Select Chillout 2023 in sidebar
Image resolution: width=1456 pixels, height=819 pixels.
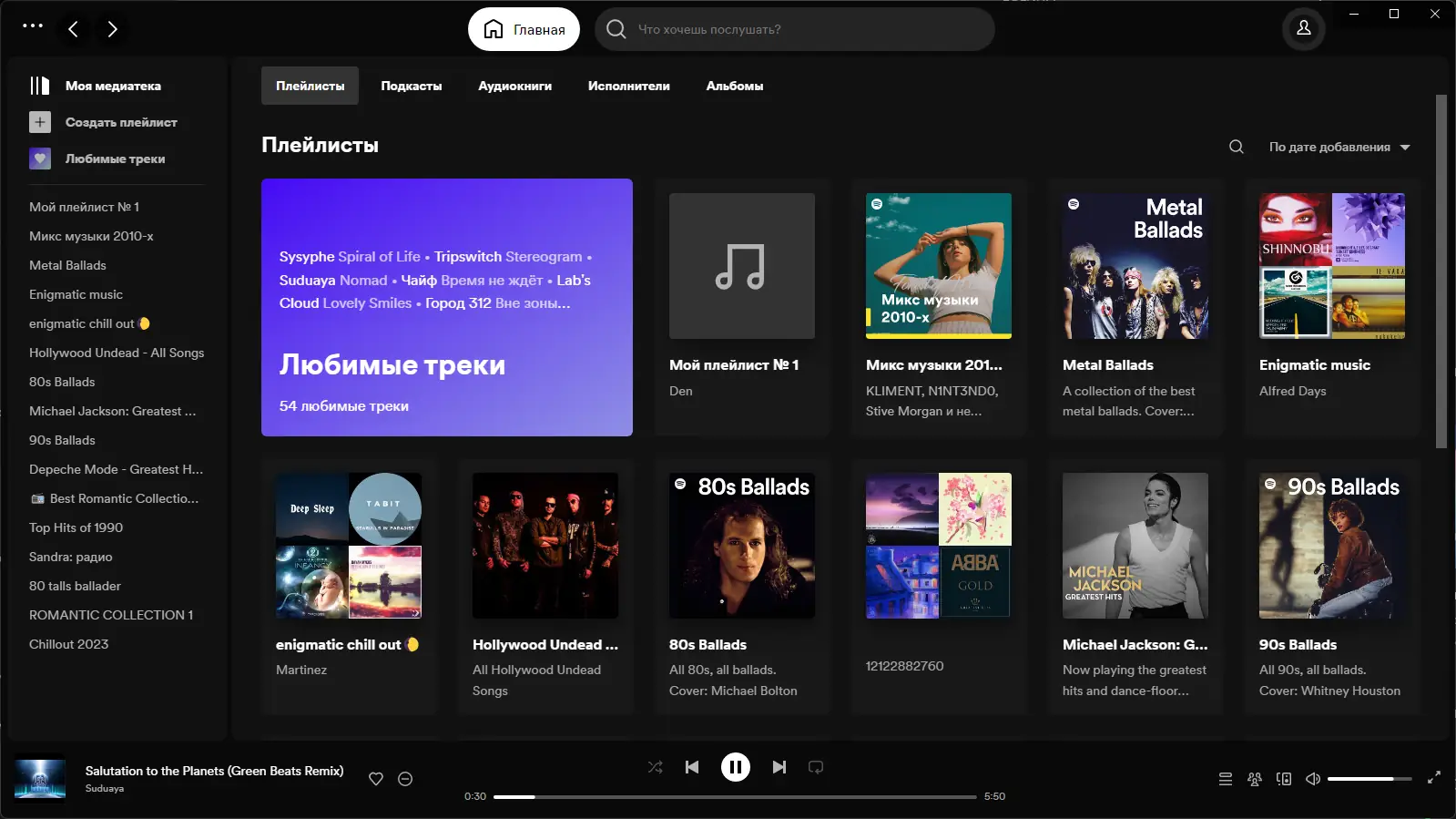68,644
